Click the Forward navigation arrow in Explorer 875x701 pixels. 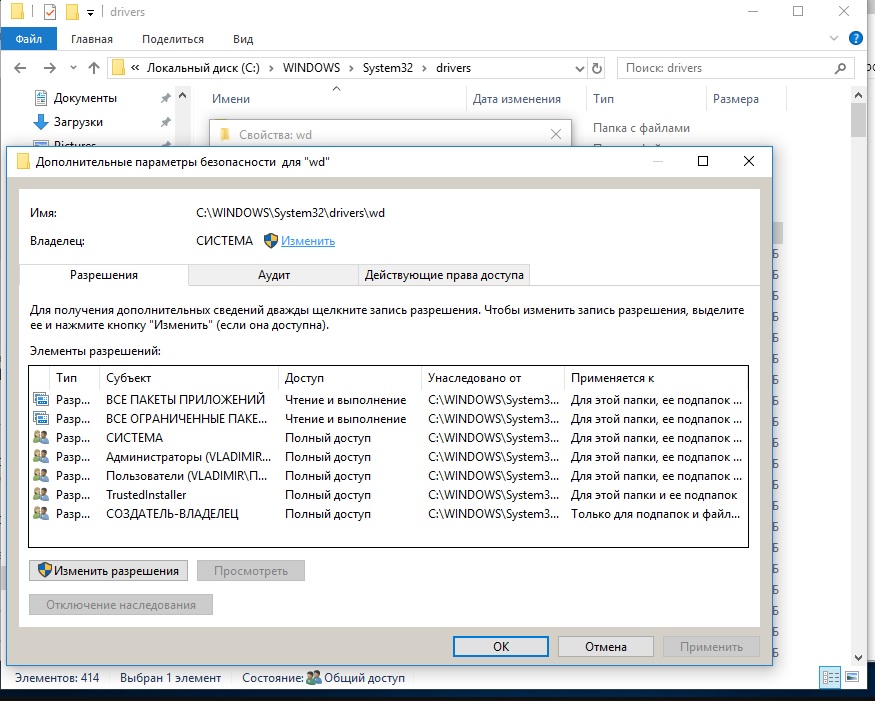50,68
